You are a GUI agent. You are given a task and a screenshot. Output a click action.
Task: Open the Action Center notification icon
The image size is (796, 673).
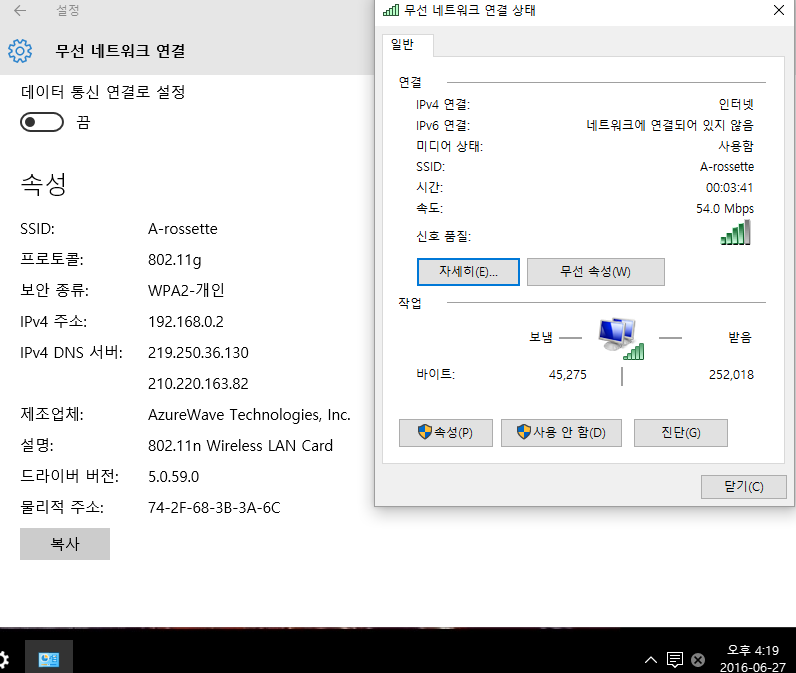pyautogui.click(x=675, y=659)
